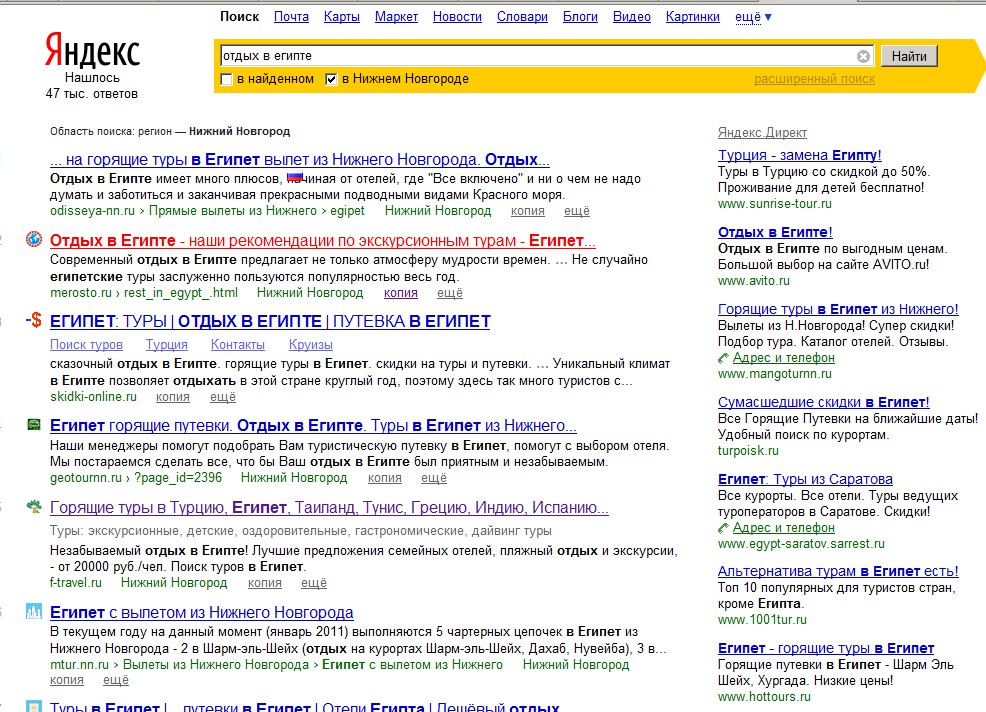The image size is (986, 712).
Task: Open the Яндекс.Директ link
Action: [762, 133]
